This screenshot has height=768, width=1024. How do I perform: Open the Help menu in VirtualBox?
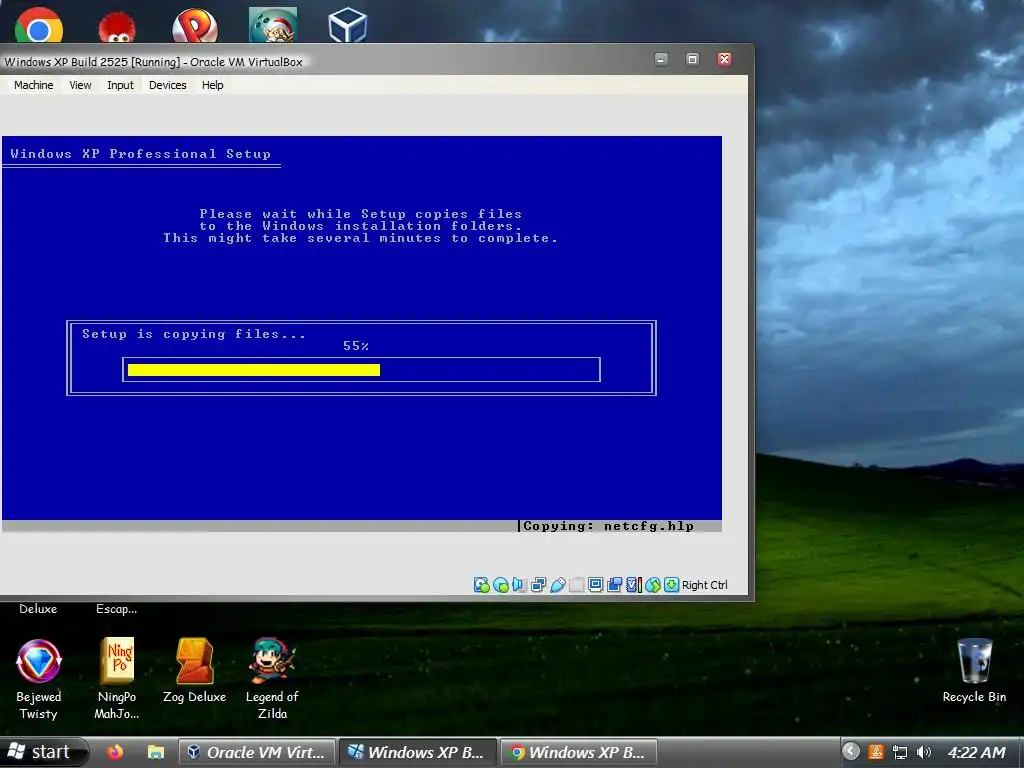(x=212, y=85)
